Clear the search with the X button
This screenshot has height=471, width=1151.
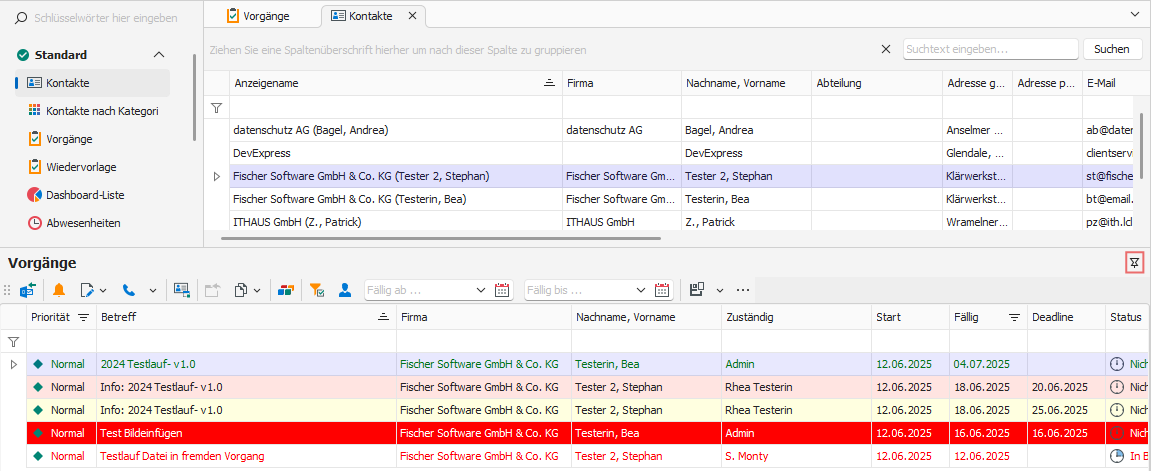point(885,49)
